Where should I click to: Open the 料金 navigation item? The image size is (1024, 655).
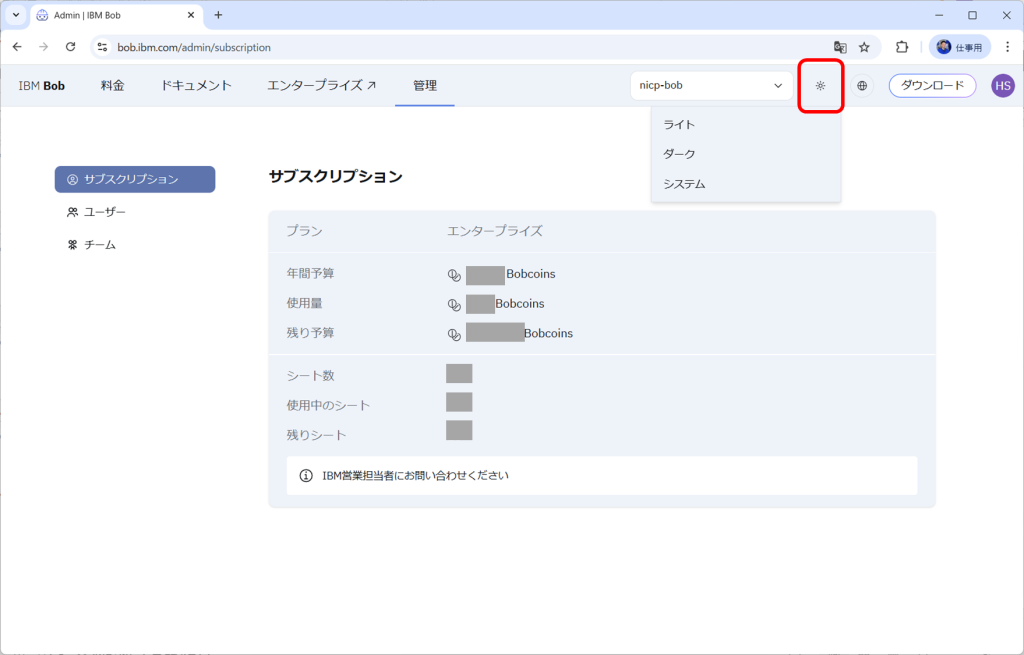[112, 86]
